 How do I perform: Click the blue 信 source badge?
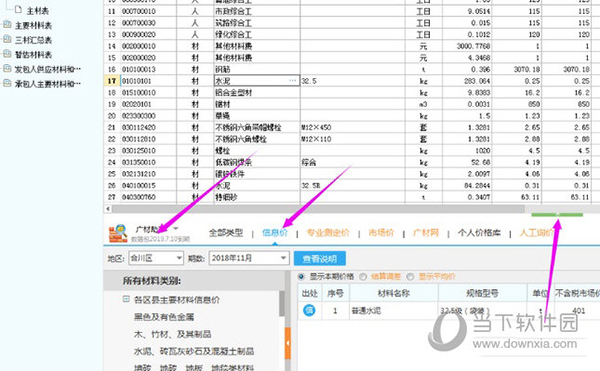pyautogui.click(x=309, y=310)
